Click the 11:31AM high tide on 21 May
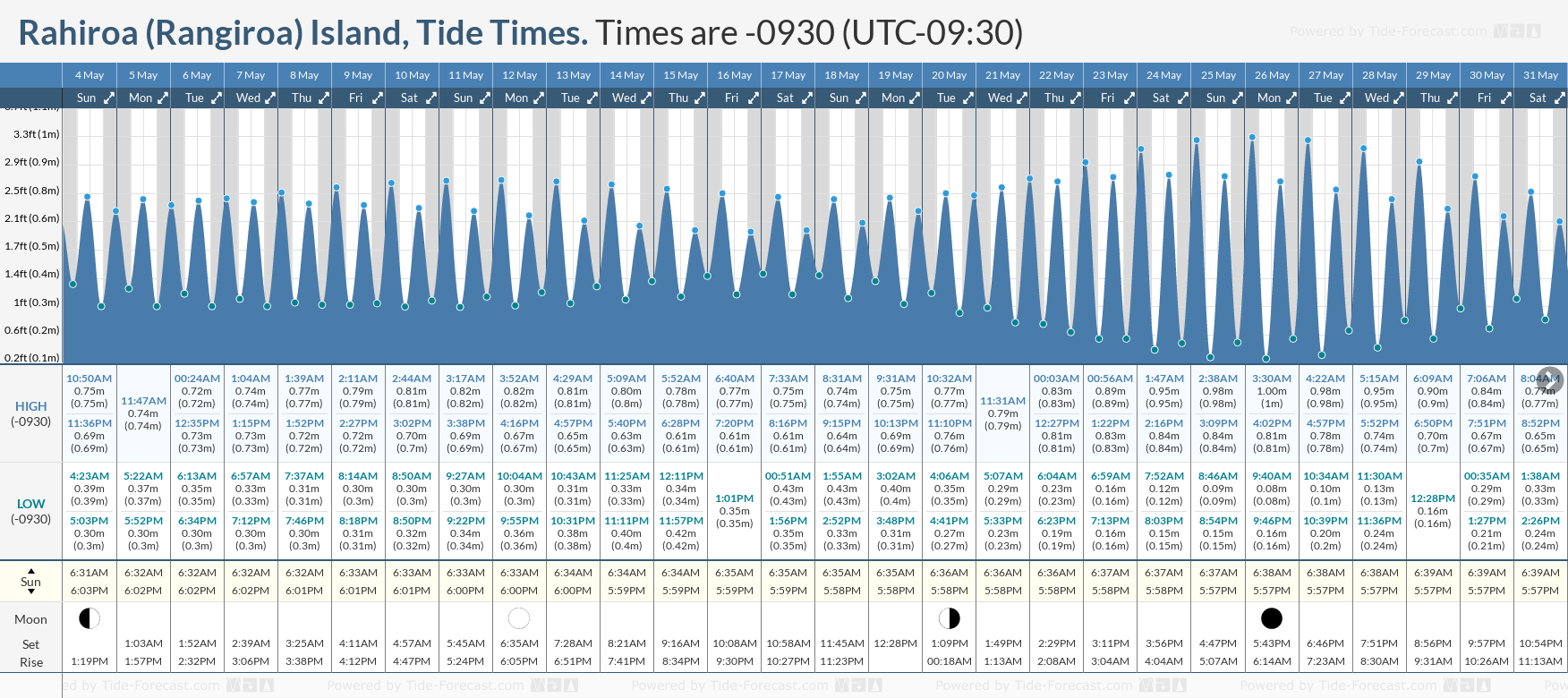This screenshot has height=698, width=1568. tap(1003, 413)
